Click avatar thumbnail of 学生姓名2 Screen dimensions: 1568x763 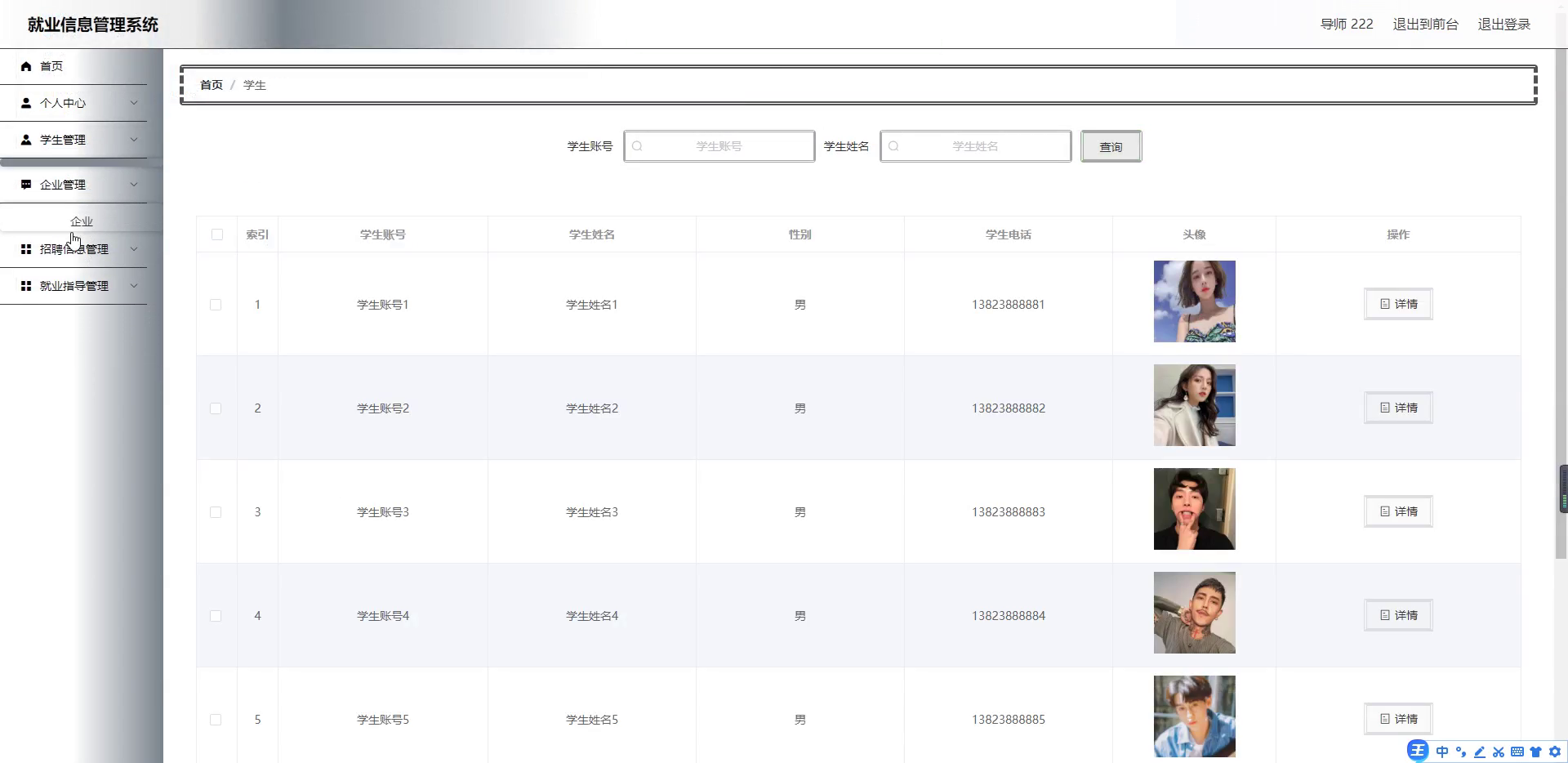click(x=1194, y=405)
